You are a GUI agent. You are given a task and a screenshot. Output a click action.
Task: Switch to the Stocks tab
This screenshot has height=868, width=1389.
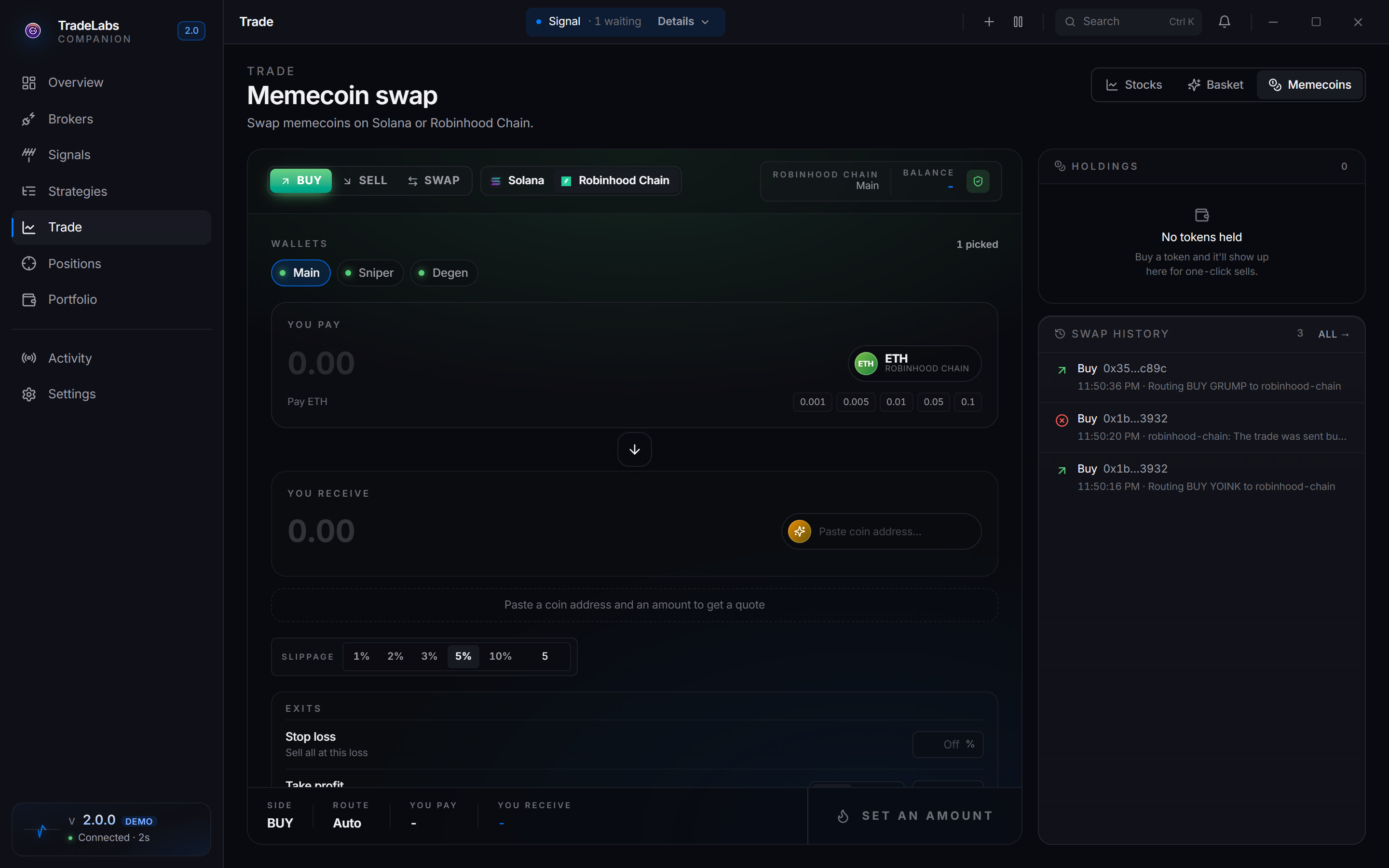click(1134, 85)
